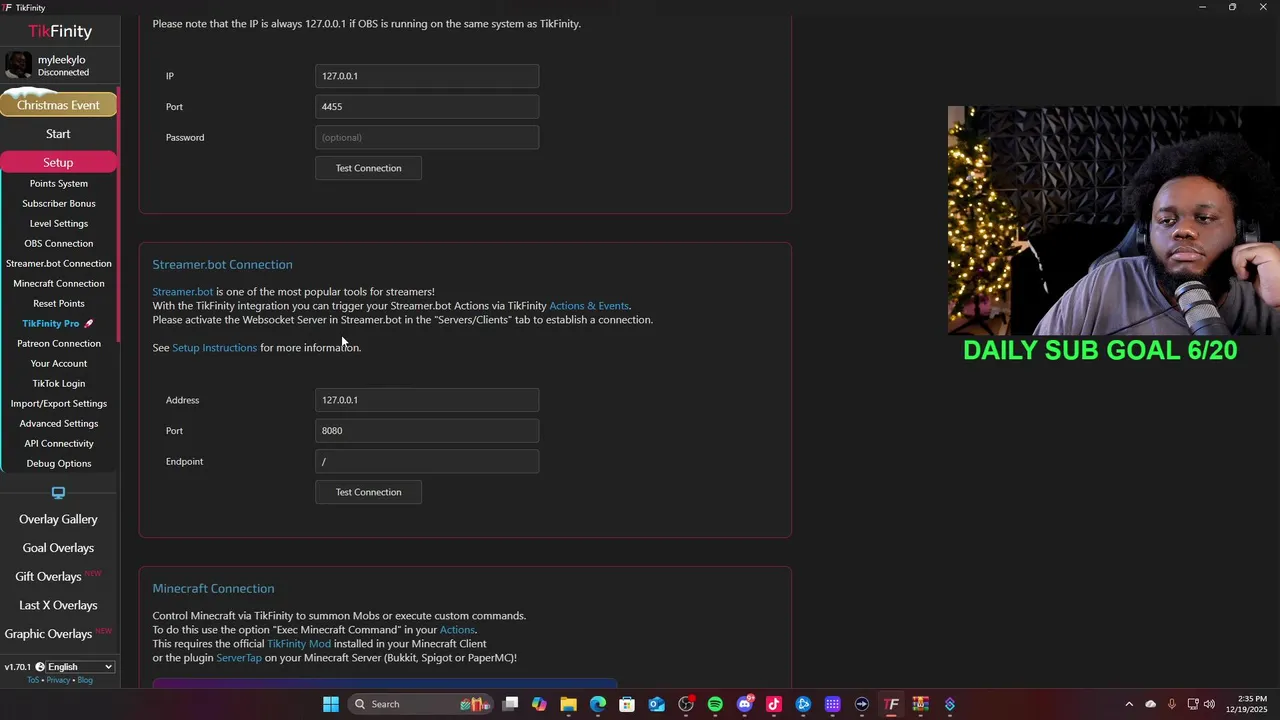Open Discord from the taskbar
Screen dimensions: 1280x720
point(744,704)
